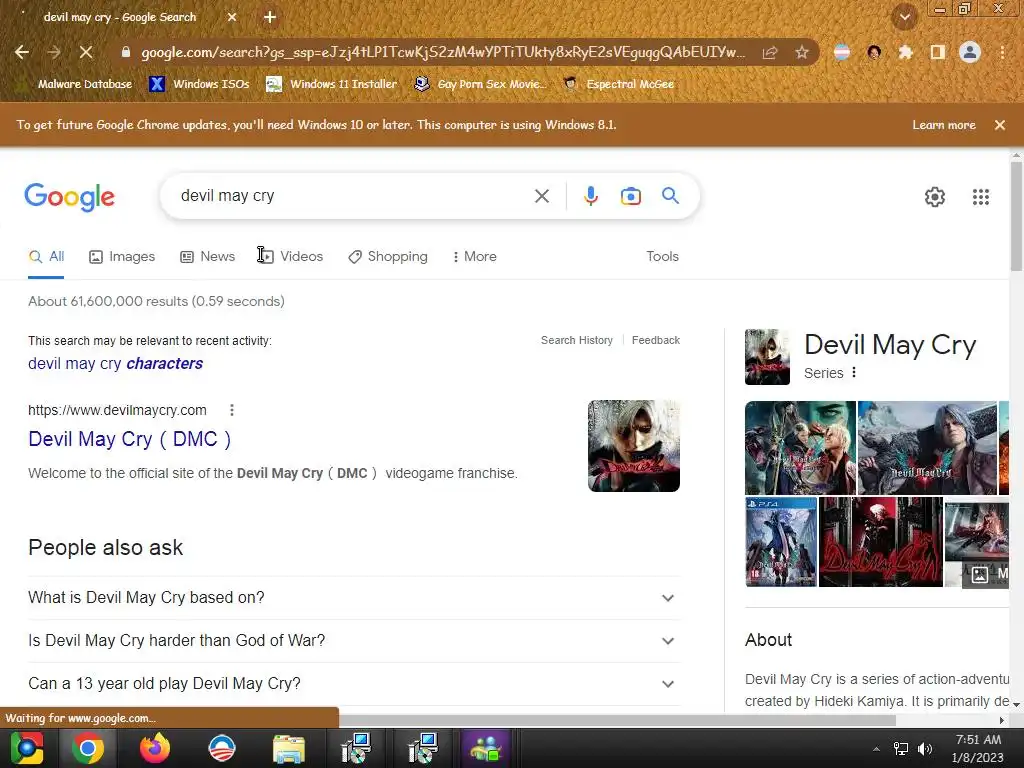
Task: Bookmark this page with the star icon
Action: [x=802, y=52]
